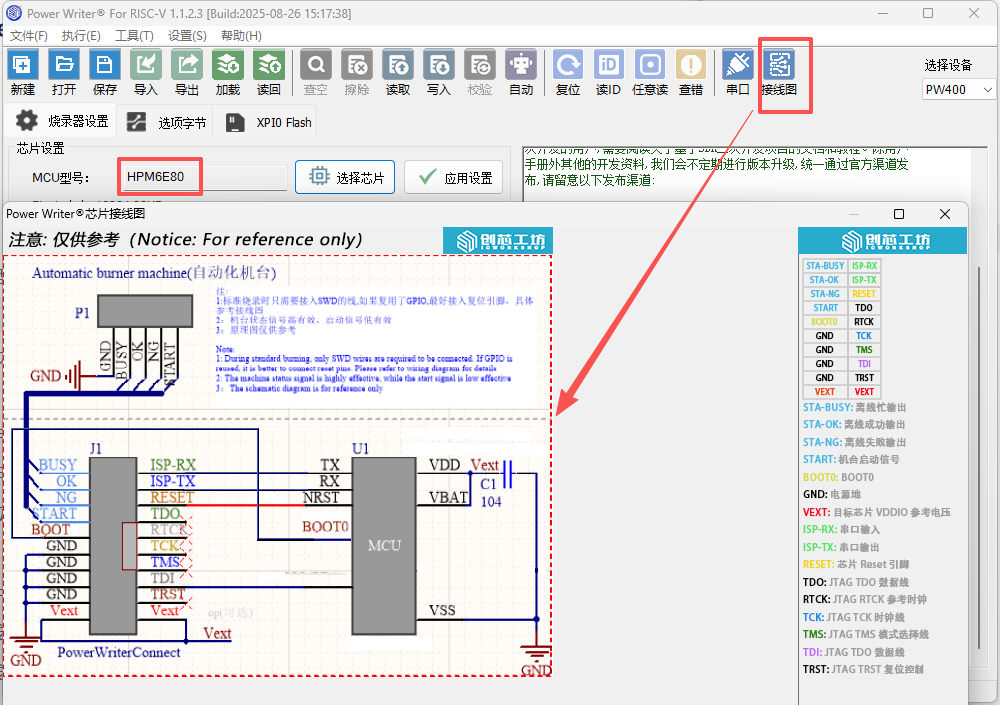Click the 导出 (export) toolbar icon
Image resolution: width=1000 pixels, height=705 pixels.
pos(186,72)
